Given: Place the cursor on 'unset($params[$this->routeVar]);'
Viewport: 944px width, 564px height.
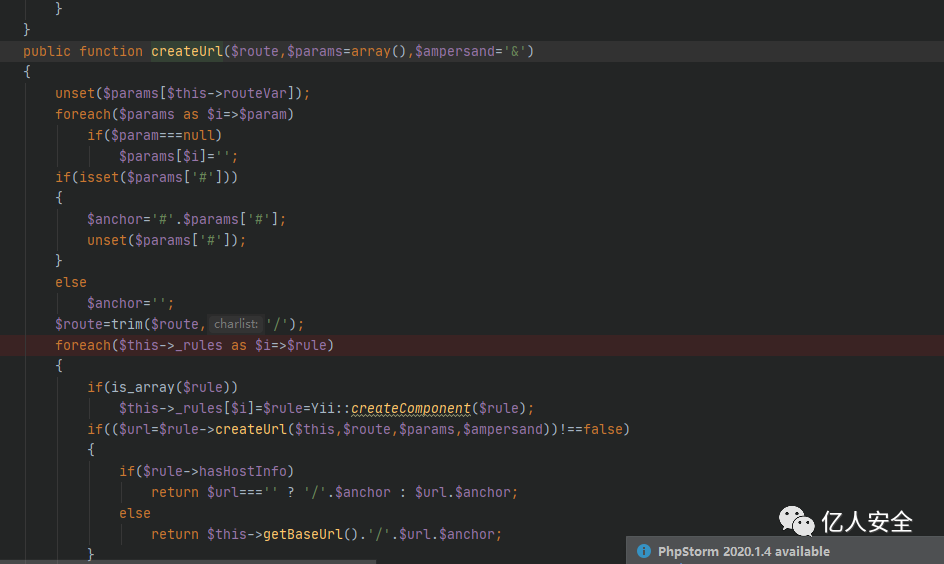Looking at the screenshot, I should tap(182, 93).
